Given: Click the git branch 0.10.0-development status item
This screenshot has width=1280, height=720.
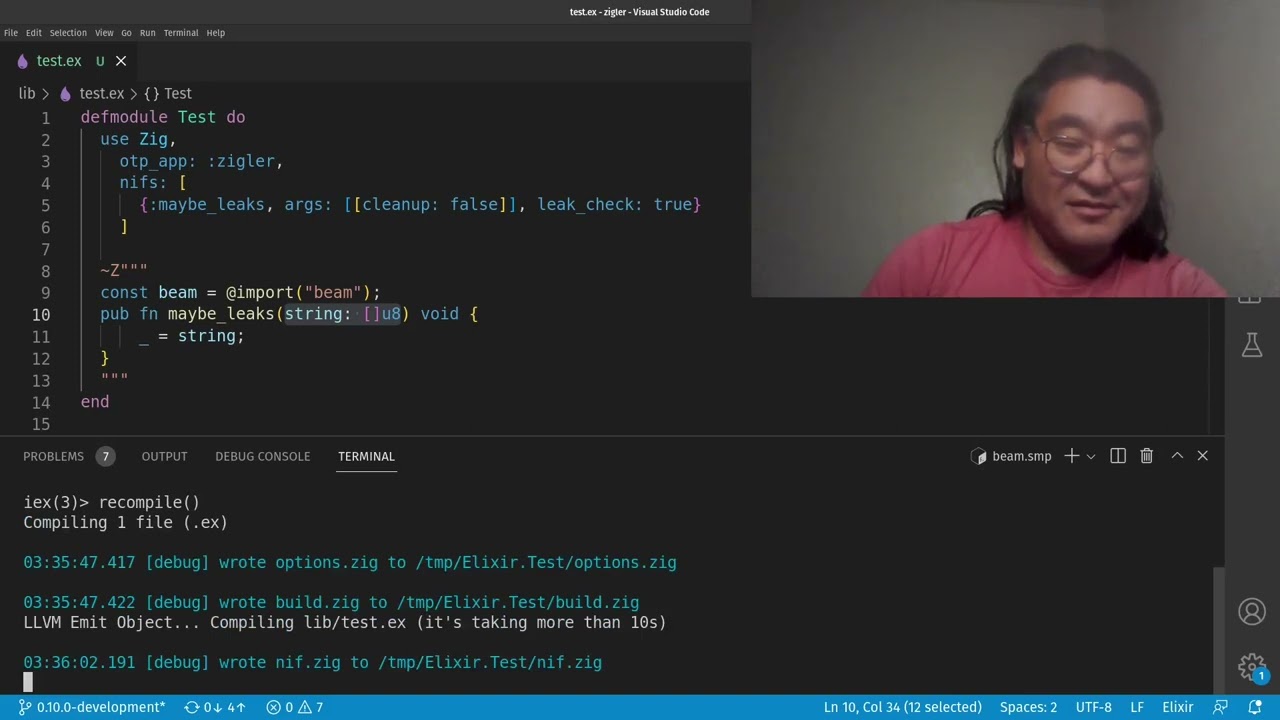Looking at the screenshot, I should pos(92,707).
